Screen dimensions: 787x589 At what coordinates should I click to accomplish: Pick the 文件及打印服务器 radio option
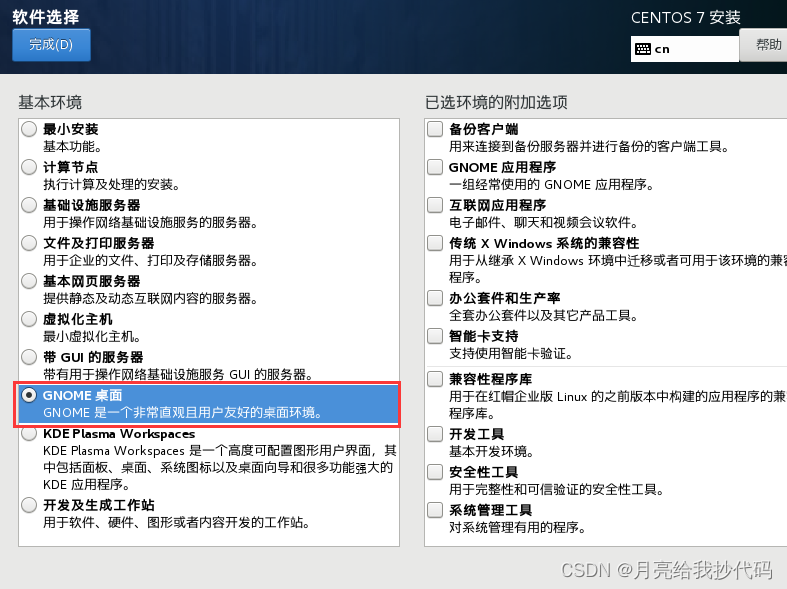(x=29, y=243)
